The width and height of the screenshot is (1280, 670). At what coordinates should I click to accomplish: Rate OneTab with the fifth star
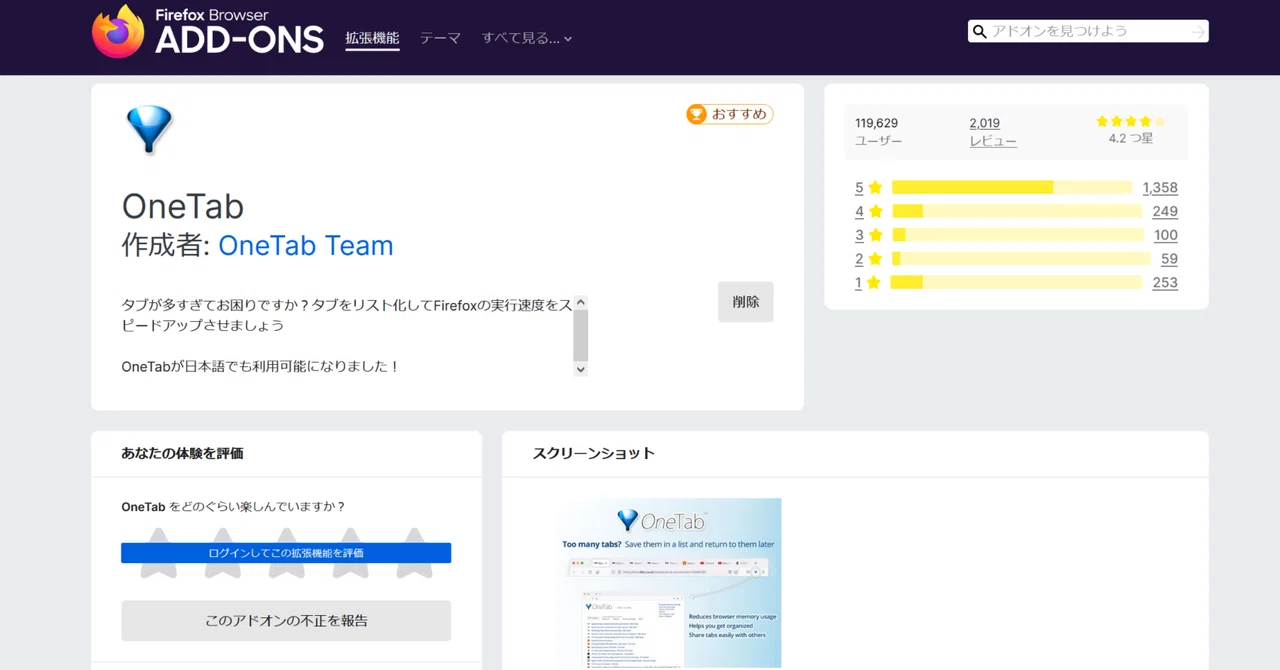point(414,553)
